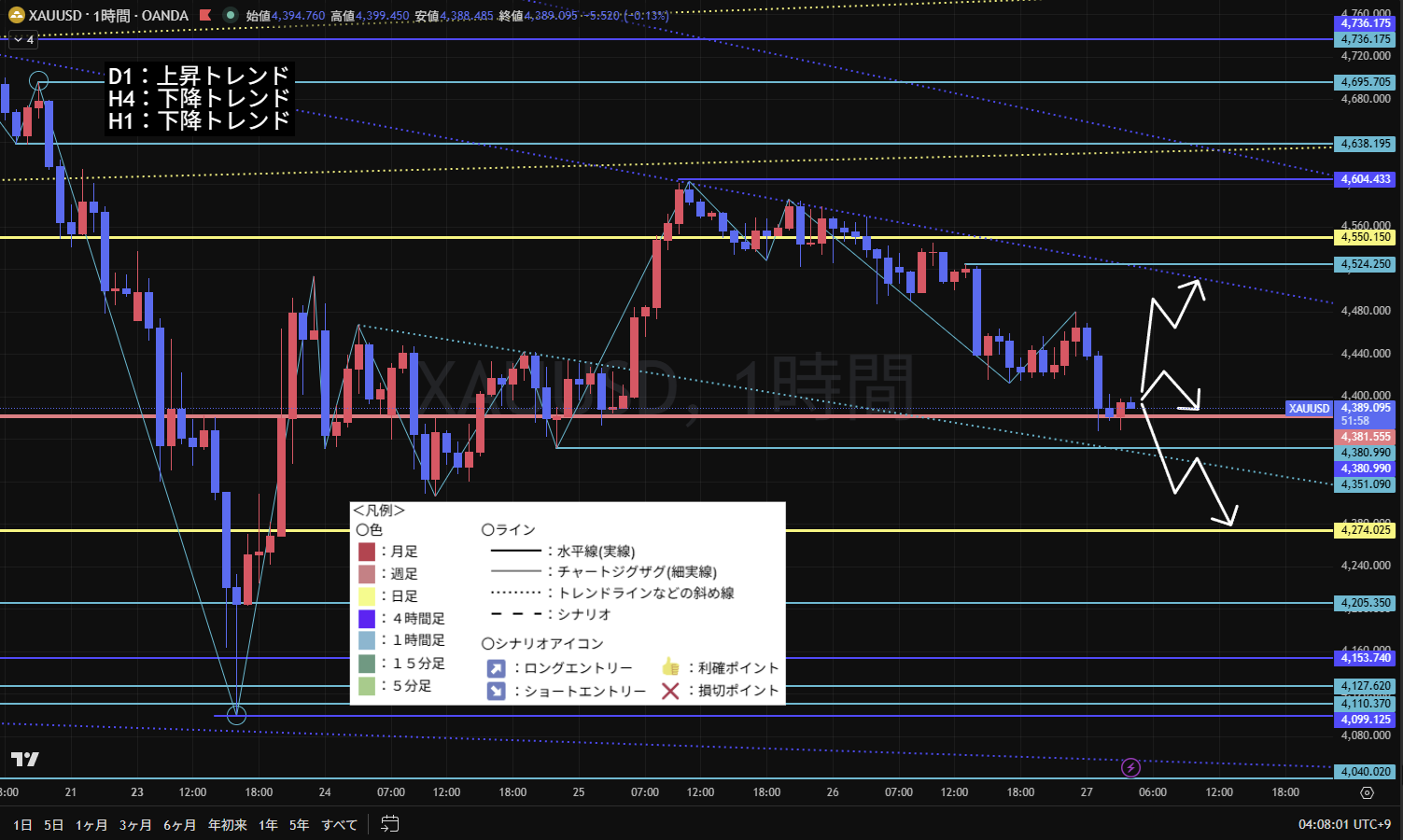Open the go-to-date calendar icon

(x=390, y=824)
